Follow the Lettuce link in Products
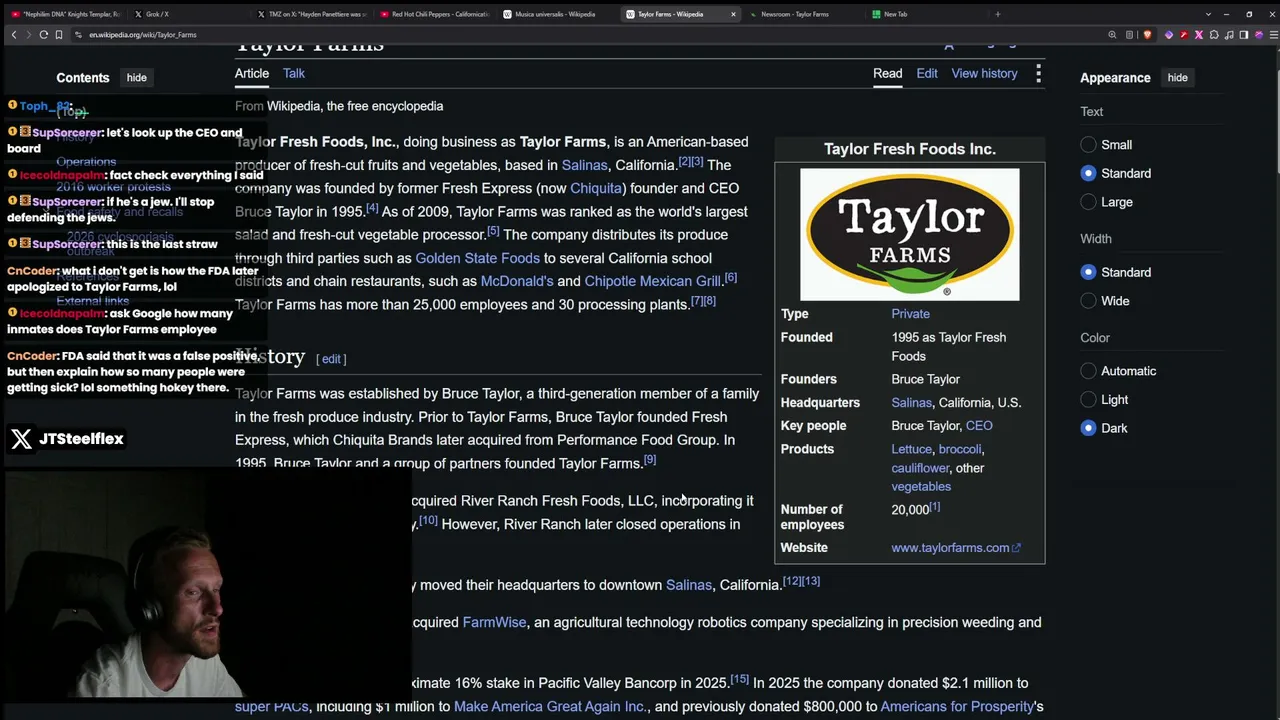Viewport: 1280px width, 720px height. 911,449
